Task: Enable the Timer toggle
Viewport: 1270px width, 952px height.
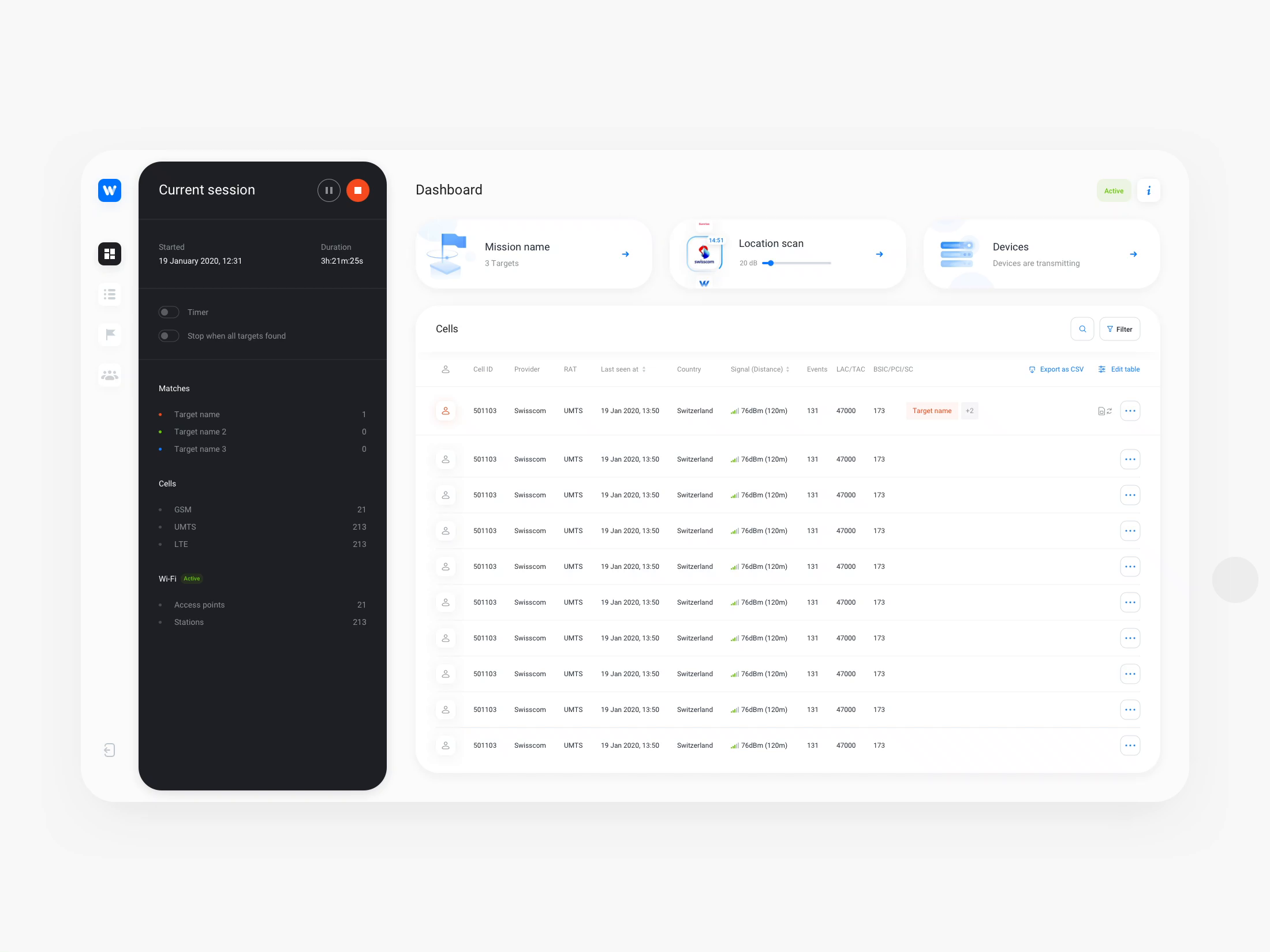Action: click(169, 312)
